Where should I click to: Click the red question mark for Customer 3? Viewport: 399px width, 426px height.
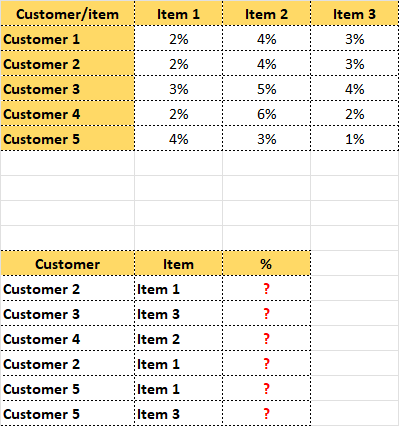(x=266, y=313)
